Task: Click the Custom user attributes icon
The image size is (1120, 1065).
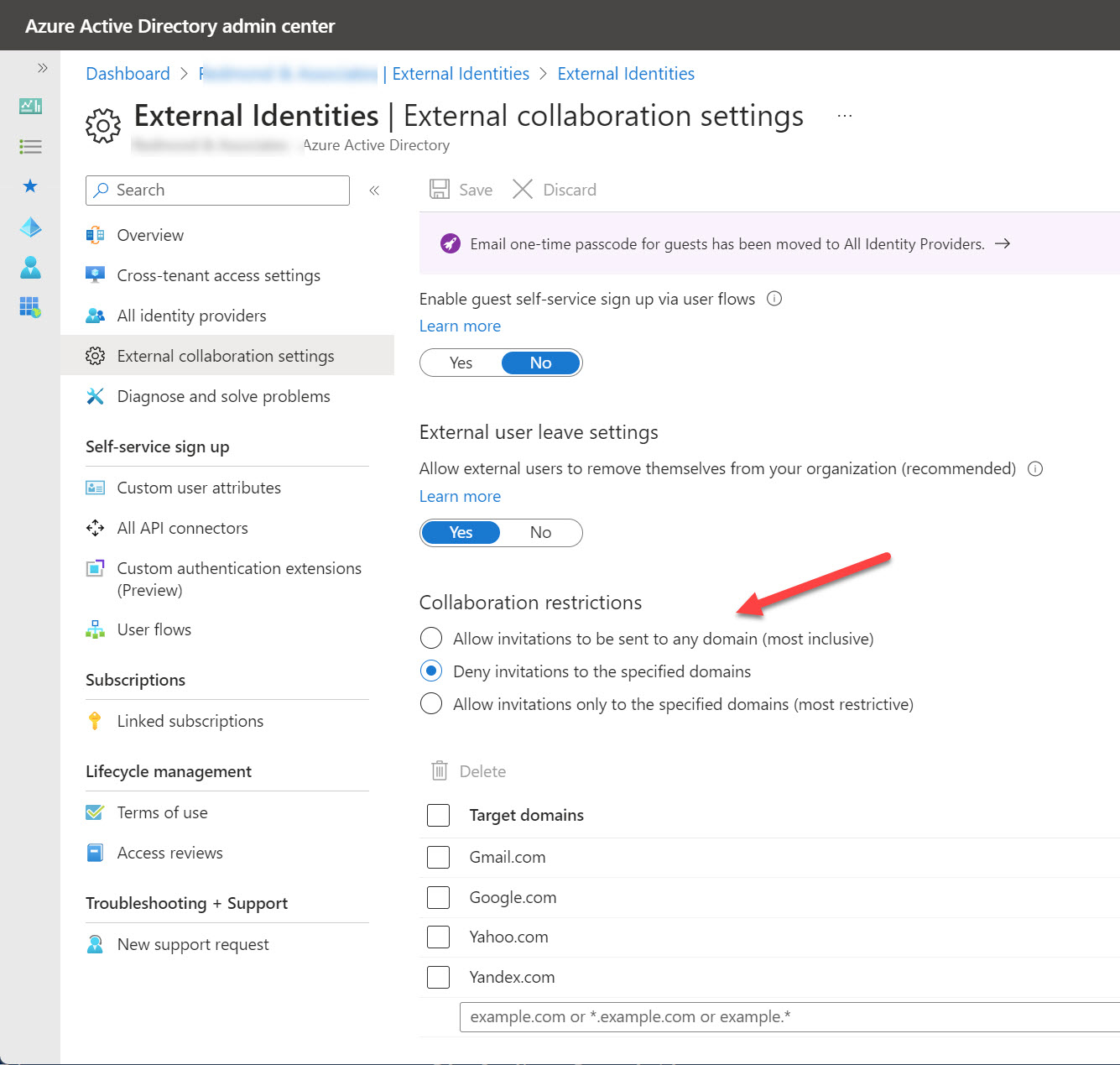Action: pos(95,488)
